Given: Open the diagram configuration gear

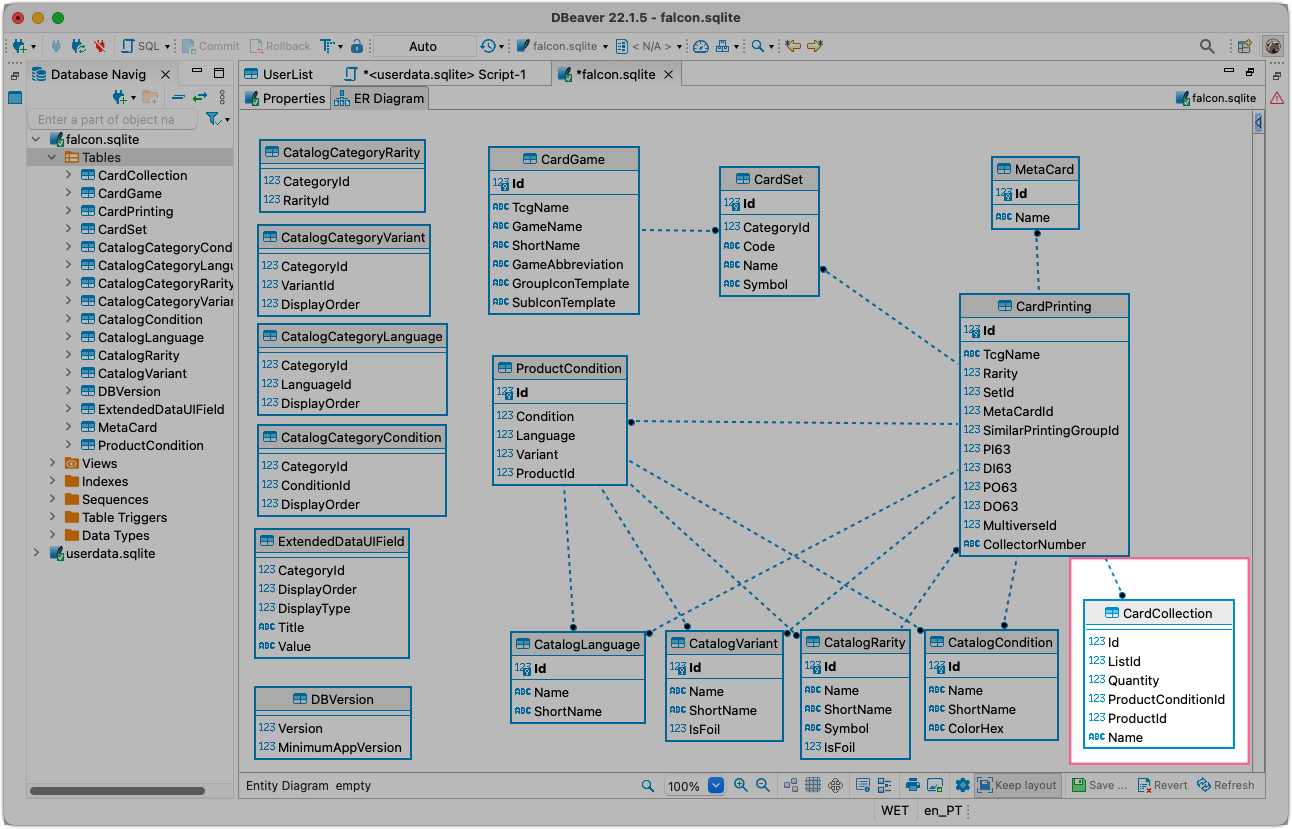Looking at the screenshot, I should [963, 786].
